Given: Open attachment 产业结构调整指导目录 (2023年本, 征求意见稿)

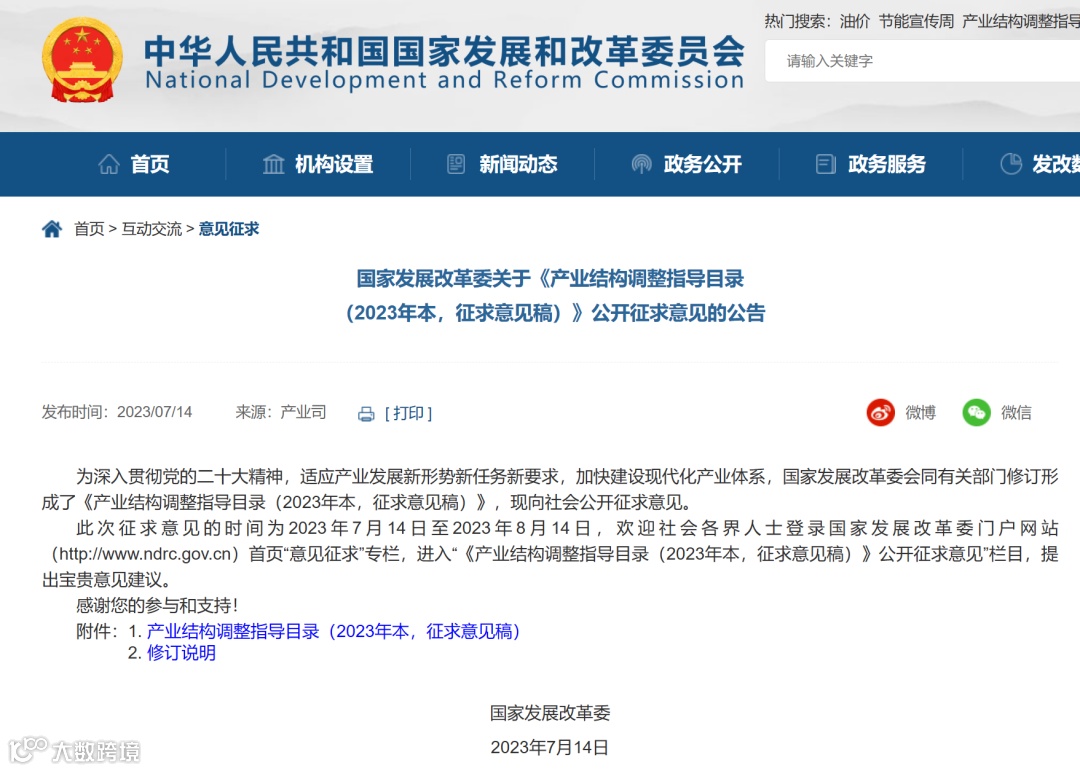Looking at the screenshot, I should [x=333, y=631].
